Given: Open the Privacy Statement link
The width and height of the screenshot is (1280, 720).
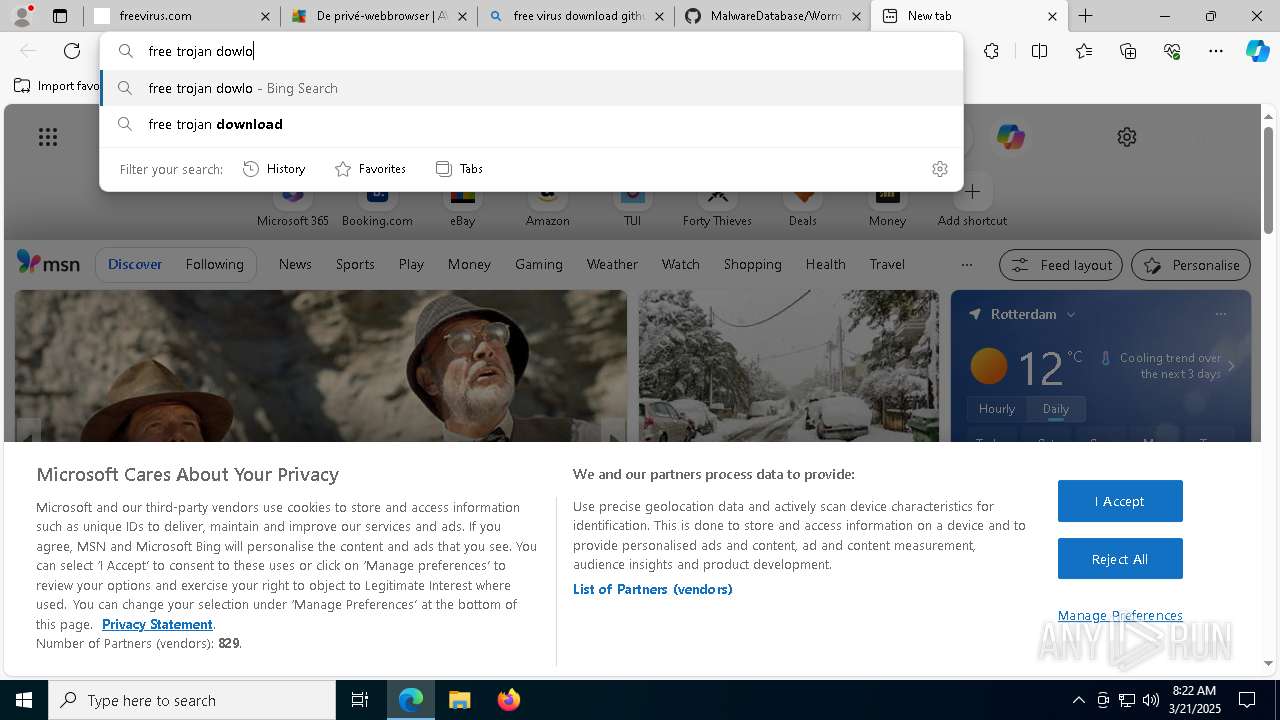Looking at the screenshot, I should (157, 624).
